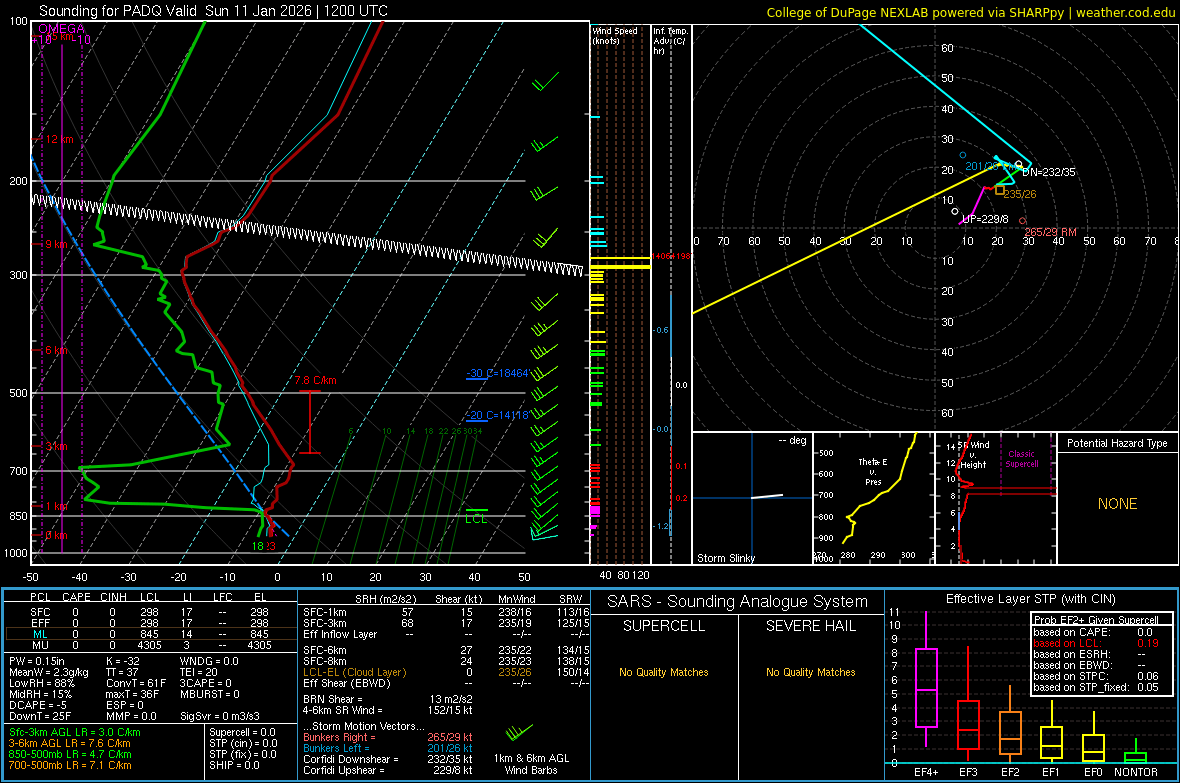Click the SFC-1km SRH row
The height and width of the screenshot is (783, 1180).
pyautogui.click(x=446, y=613)
